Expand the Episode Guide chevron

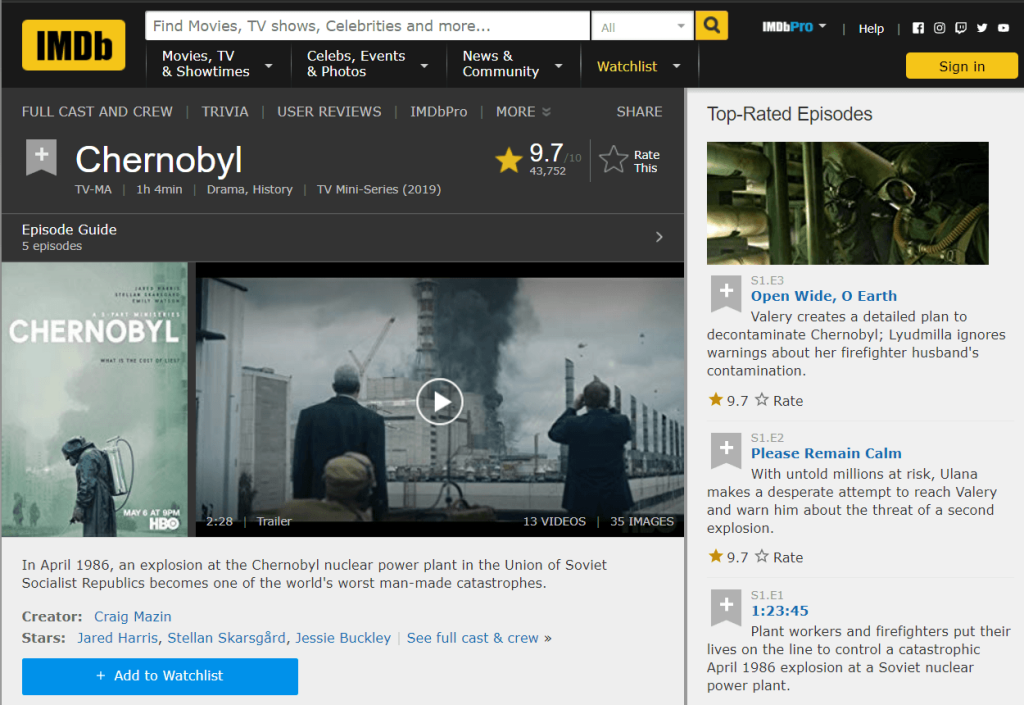tap(659, 237)
